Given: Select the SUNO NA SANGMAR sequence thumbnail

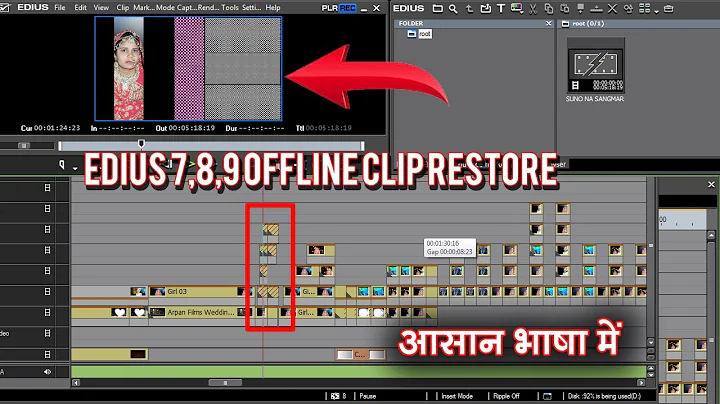Looking at the screenshot, I should tap(596, 66).
